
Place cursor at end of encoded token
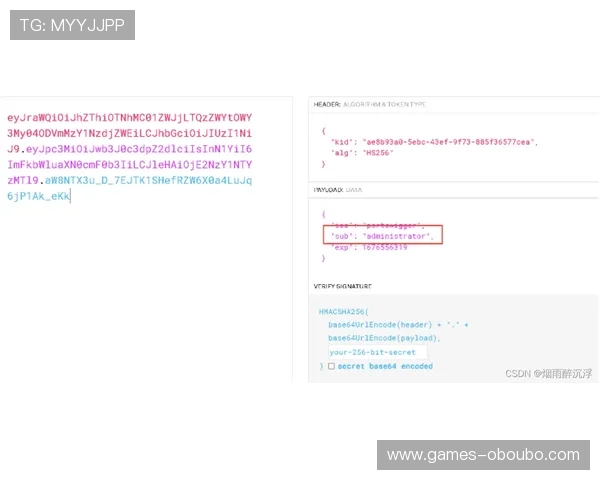[x=71, y=197]
